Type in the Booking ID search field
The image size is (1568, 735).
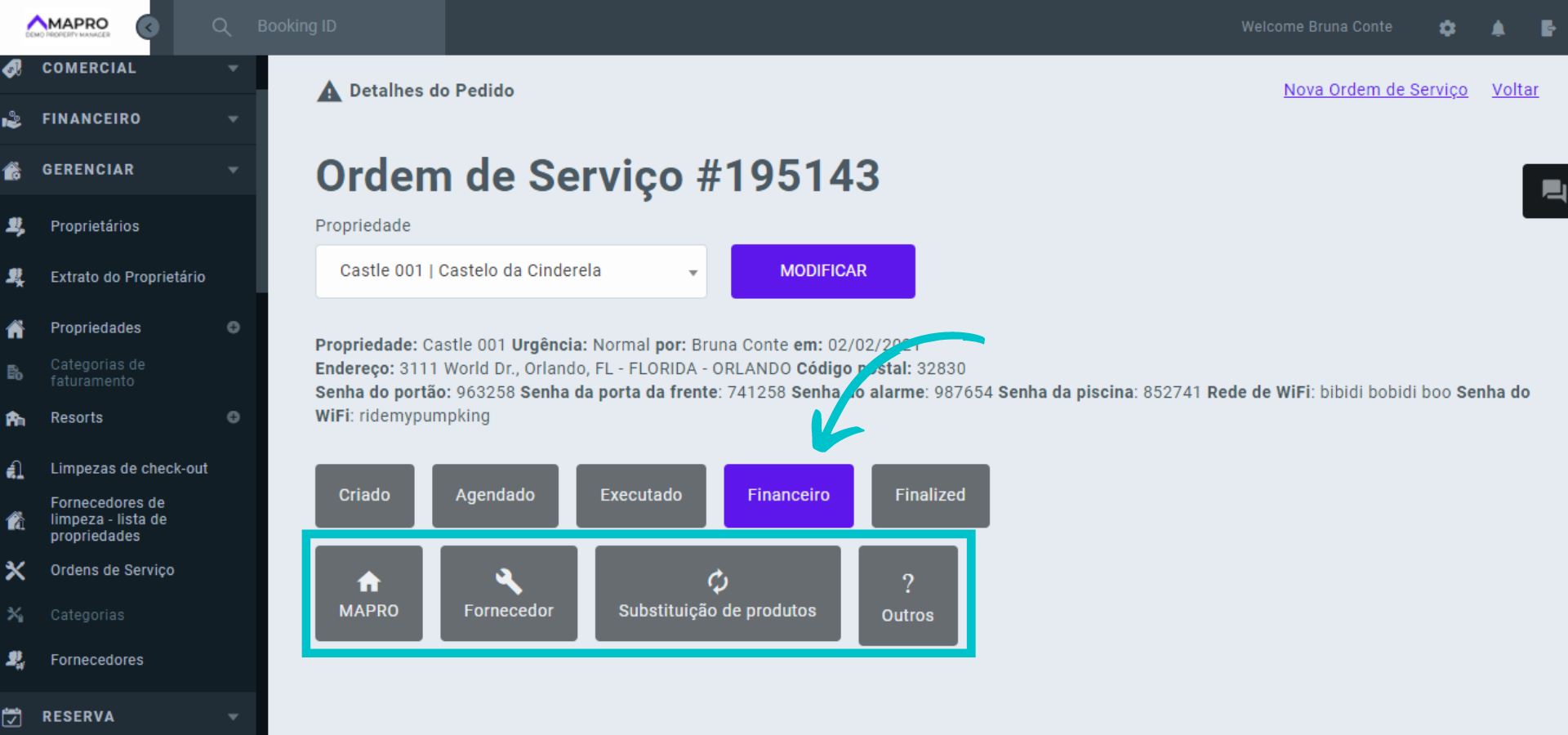click(x=343, y=27)
